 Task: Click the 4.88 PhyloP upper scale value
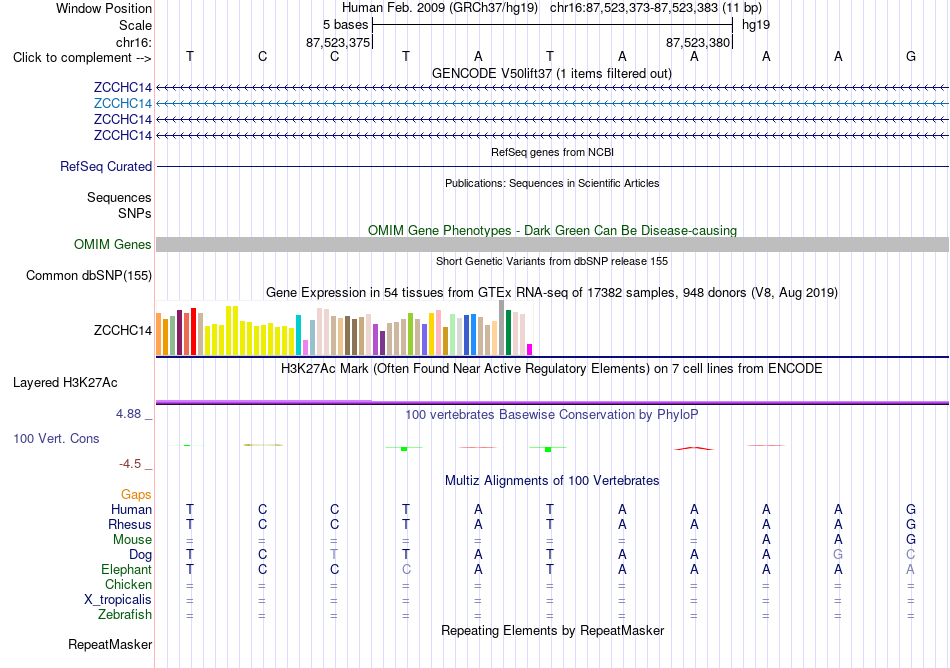[x=128, y=414]
